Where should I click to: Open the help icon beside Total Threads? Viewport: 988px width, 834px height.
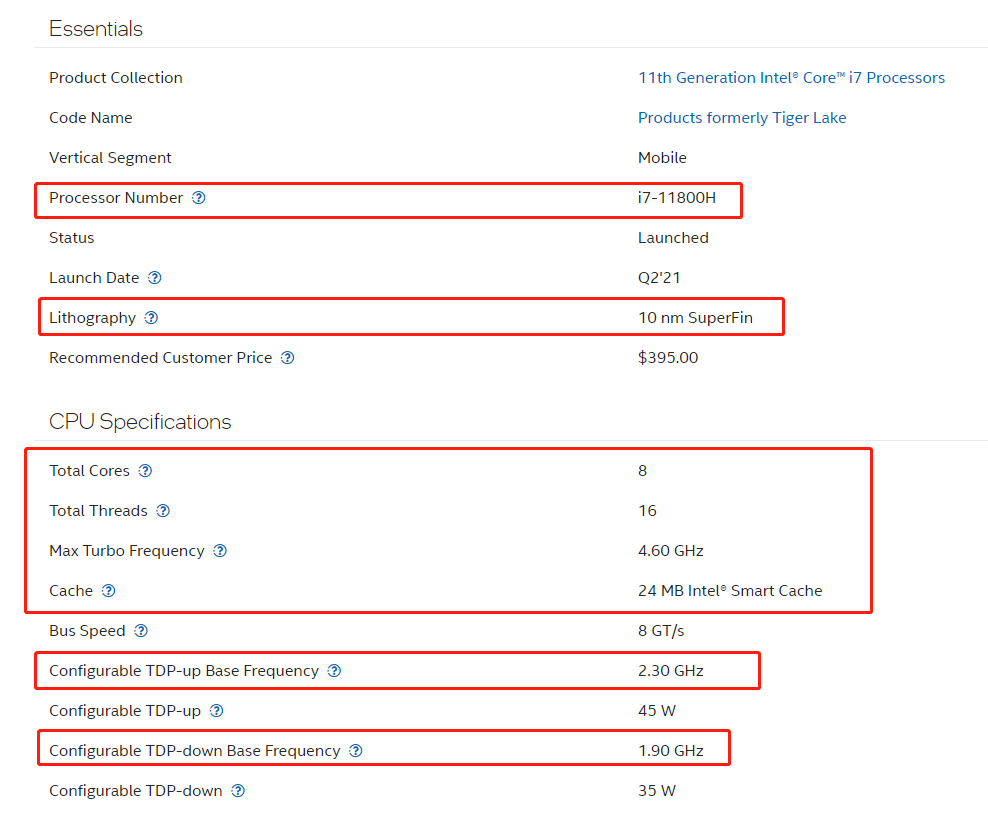(163, 511)
